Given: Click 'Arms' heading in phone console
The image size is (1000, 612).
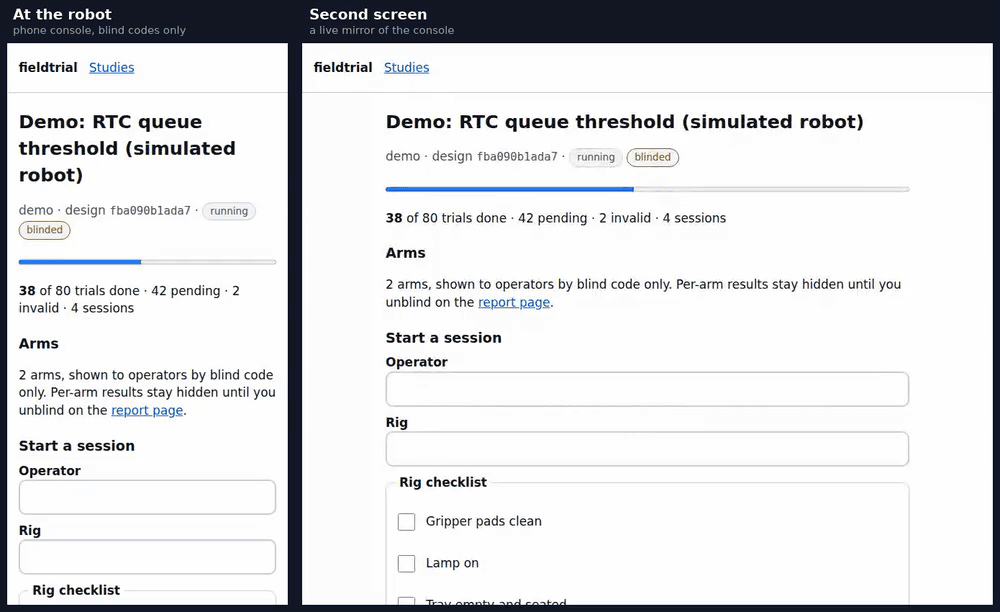Looking at the screenshot, I should pyautogui.click(x=38, y=344).
